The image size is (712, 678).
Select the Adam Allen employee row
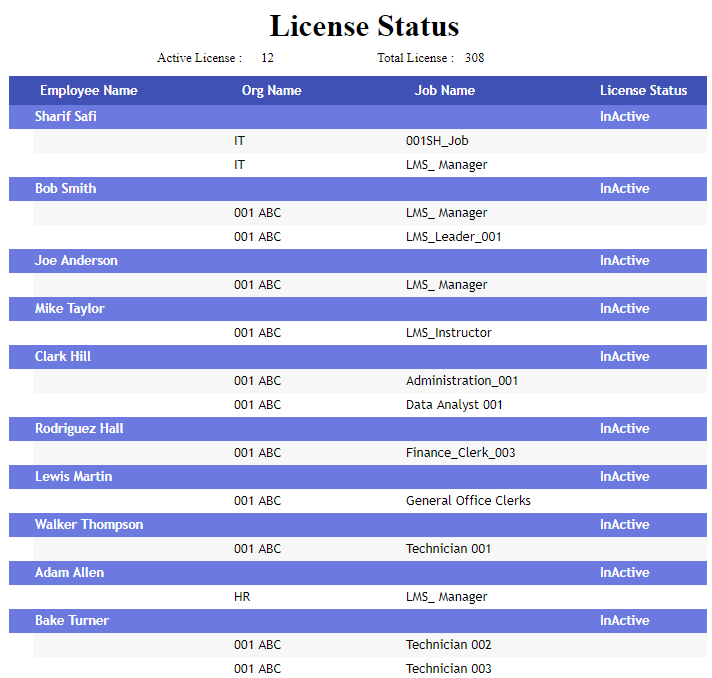tap(69, 573)
